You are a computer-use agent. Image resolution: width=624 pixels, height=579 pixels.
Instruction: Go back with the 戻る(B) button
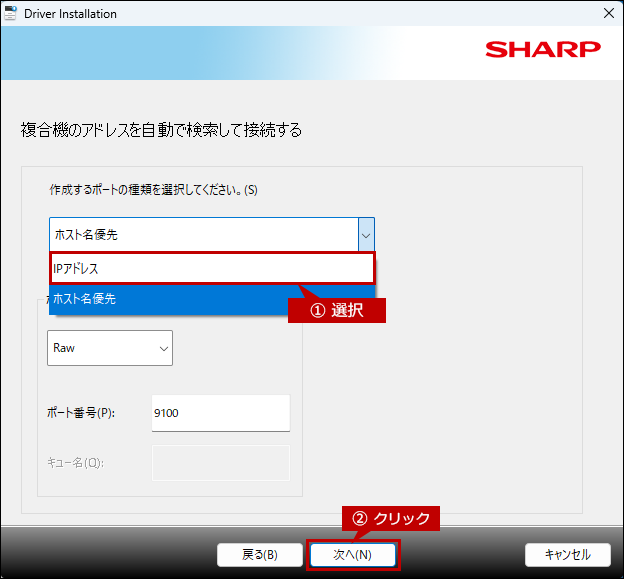click(x=260, y=554)
